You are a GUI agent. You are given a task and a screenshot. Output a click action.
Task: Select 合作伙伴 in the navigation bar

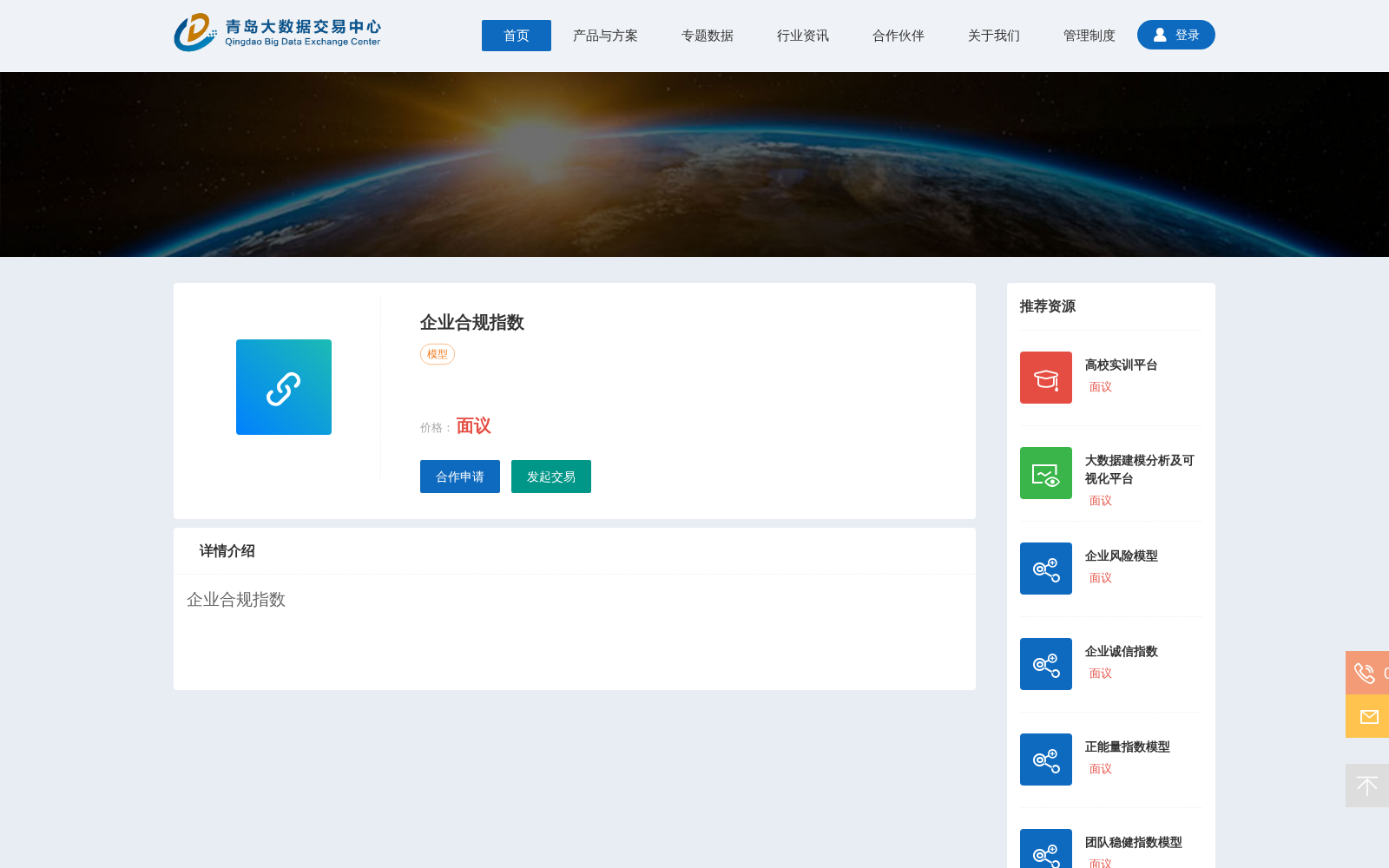(899, 36)
